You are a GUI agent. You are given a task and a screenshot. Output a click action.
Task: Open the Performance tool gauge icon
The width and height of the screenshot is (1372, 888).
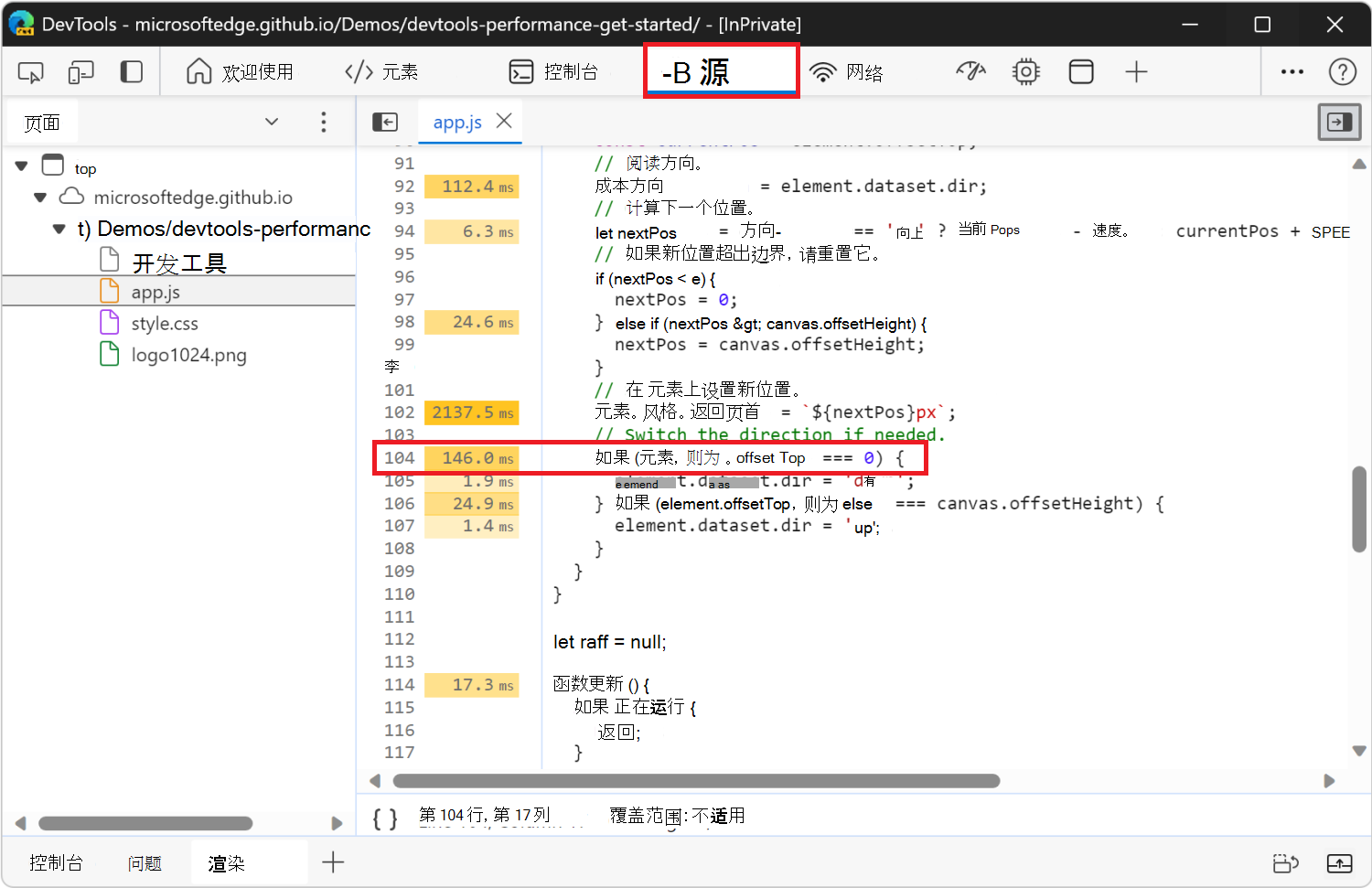point(970,72)
